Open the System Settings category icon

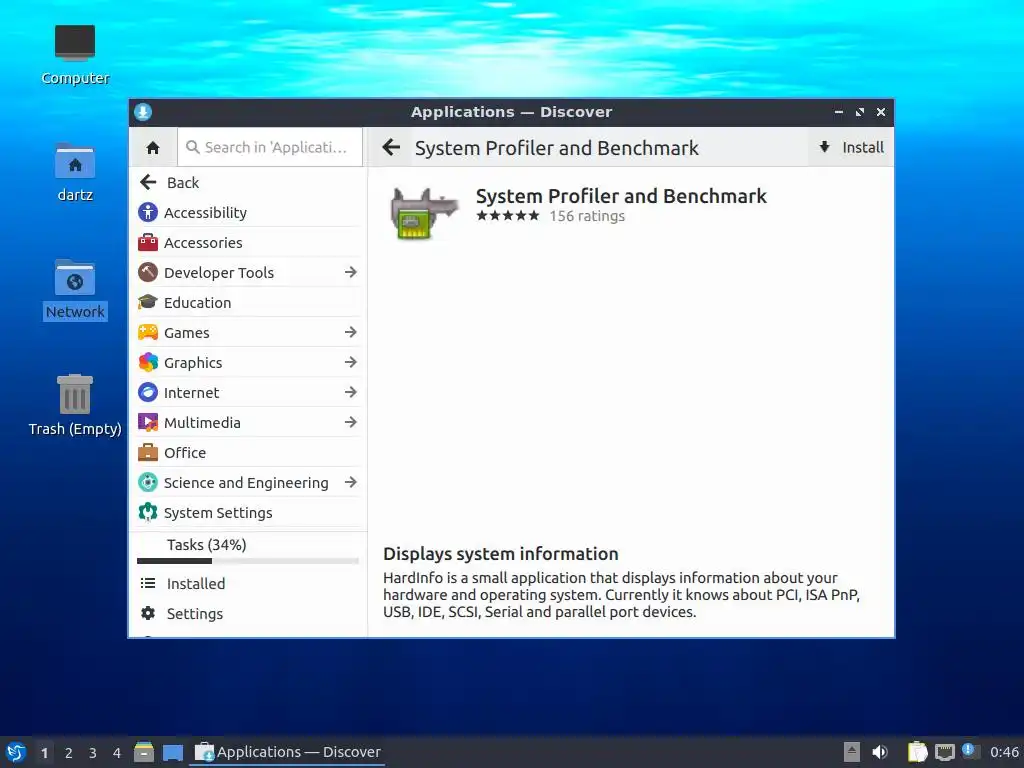(148, 513)
